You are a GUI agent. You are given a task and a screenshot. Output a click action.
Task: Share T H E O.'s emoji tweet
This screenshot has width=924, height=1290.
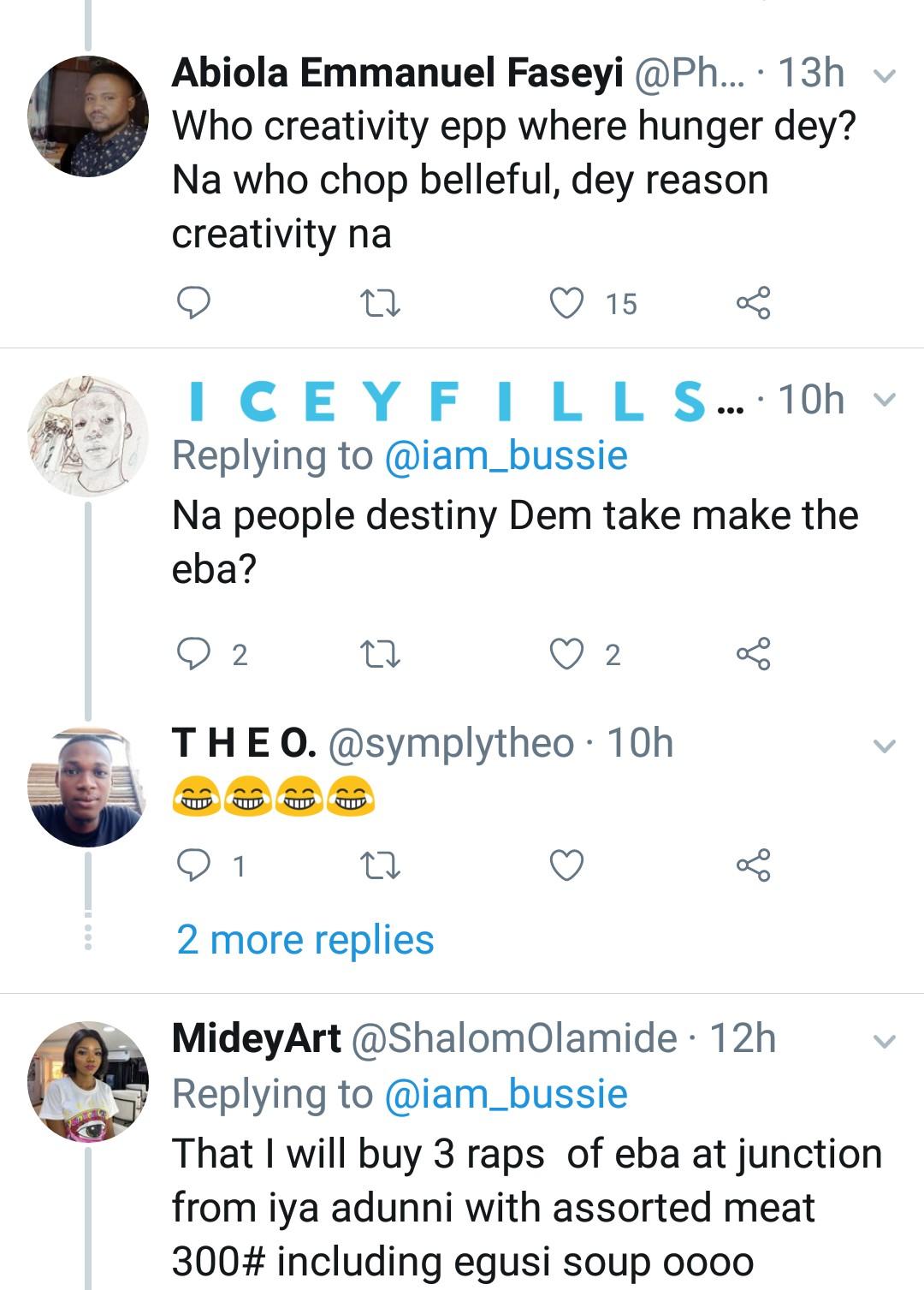coord(753,865)
